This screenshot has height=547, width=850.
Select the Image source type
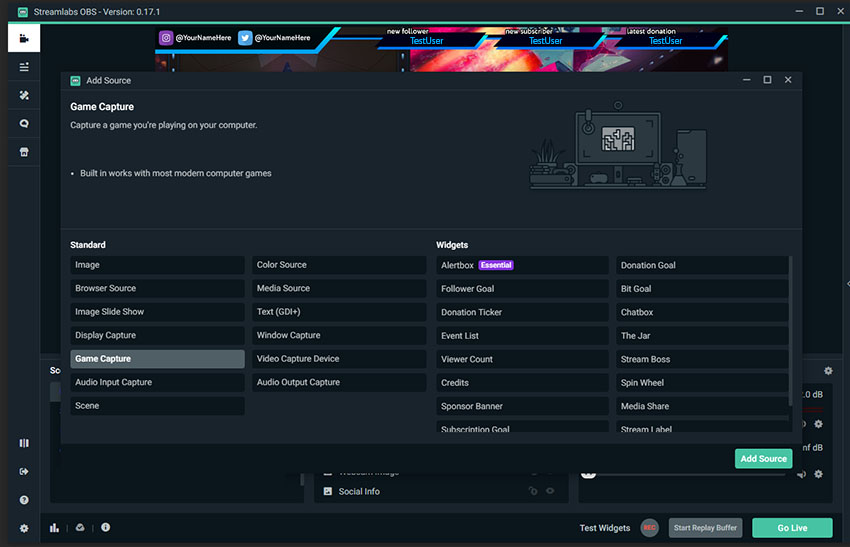tap(157, 265)
